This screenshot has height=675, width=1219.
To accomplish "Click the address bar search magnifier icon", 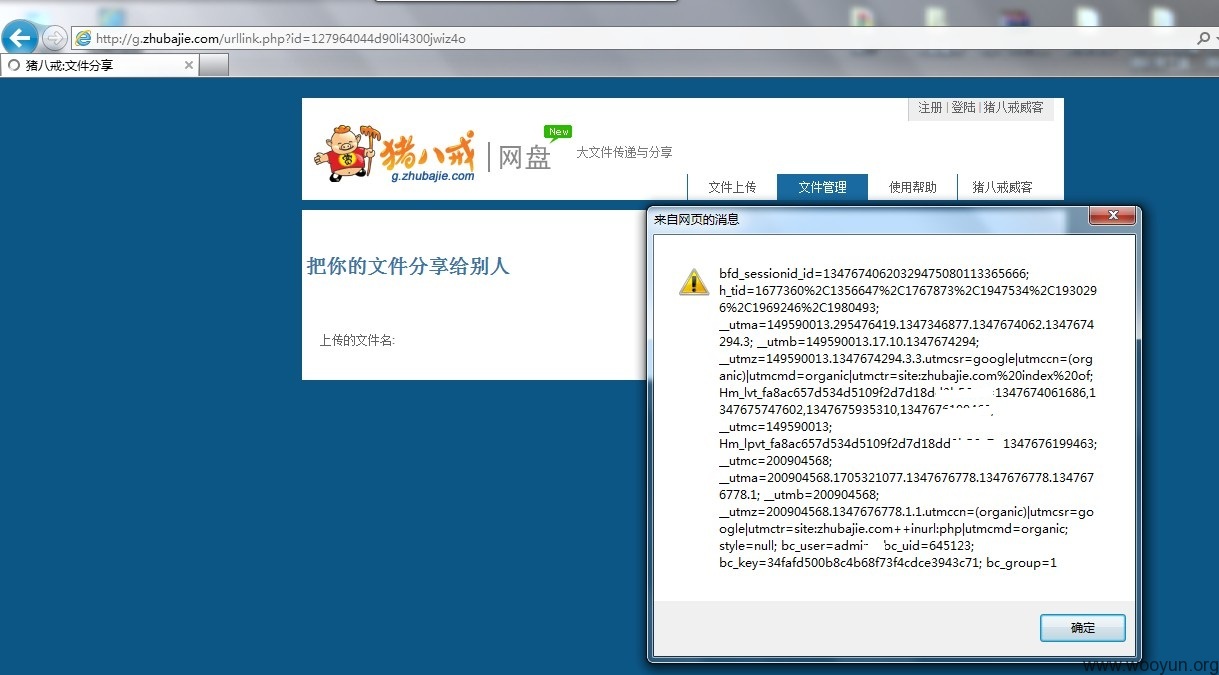I will pyautogui.click(x=1204, y=38).
